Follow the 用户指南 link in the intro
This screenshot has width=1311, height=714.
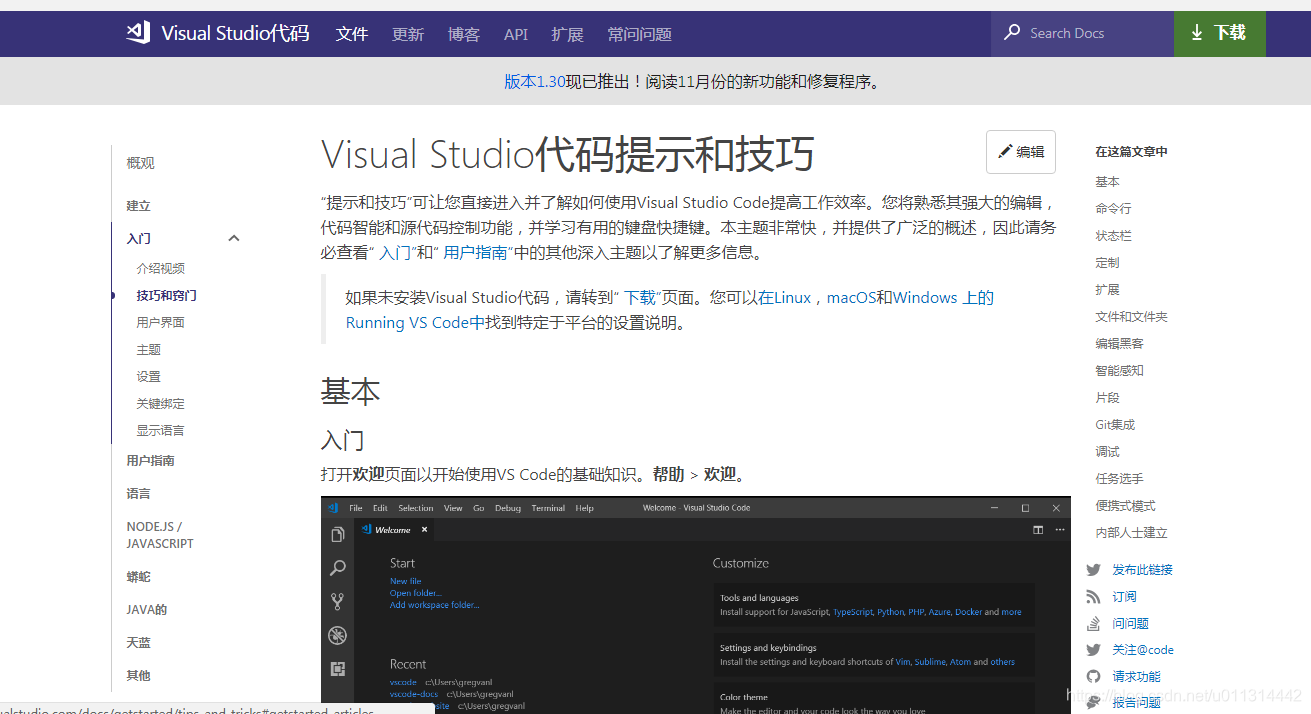pos(475,253)
